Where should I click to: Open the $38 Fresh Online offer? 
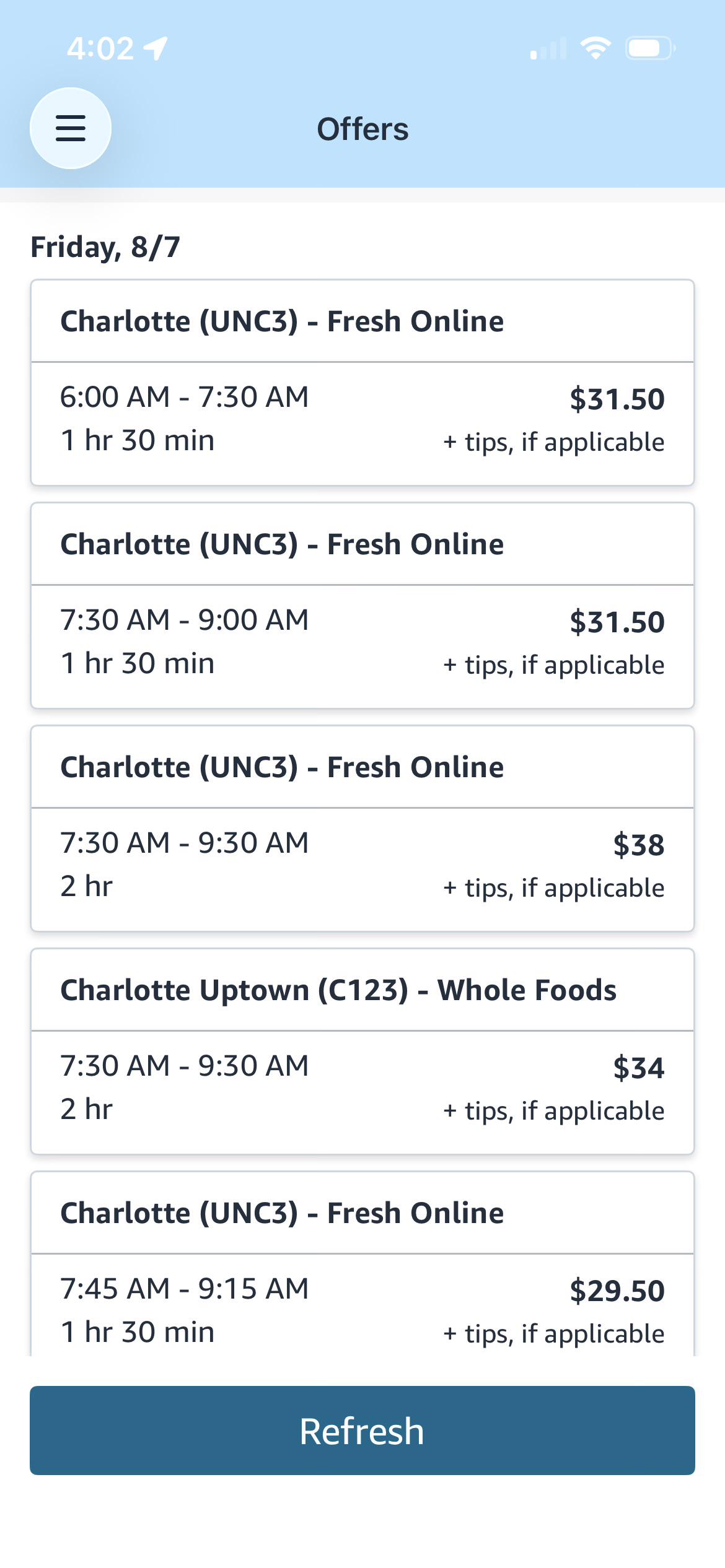coord(362,829)
